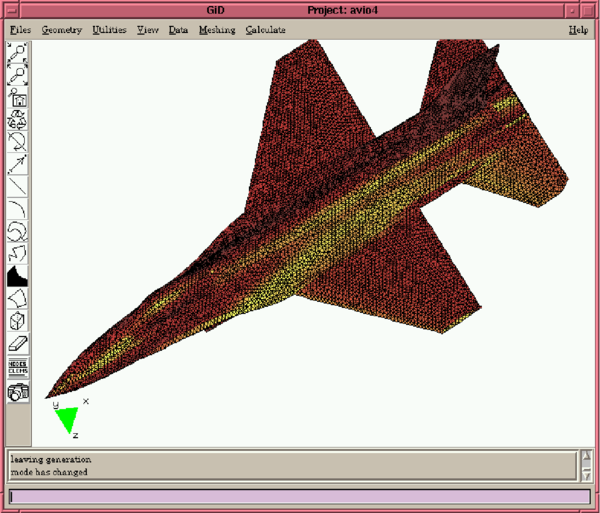600x513 pixels.
Task: Click the black filled surface icon
Action: [18, 276]
